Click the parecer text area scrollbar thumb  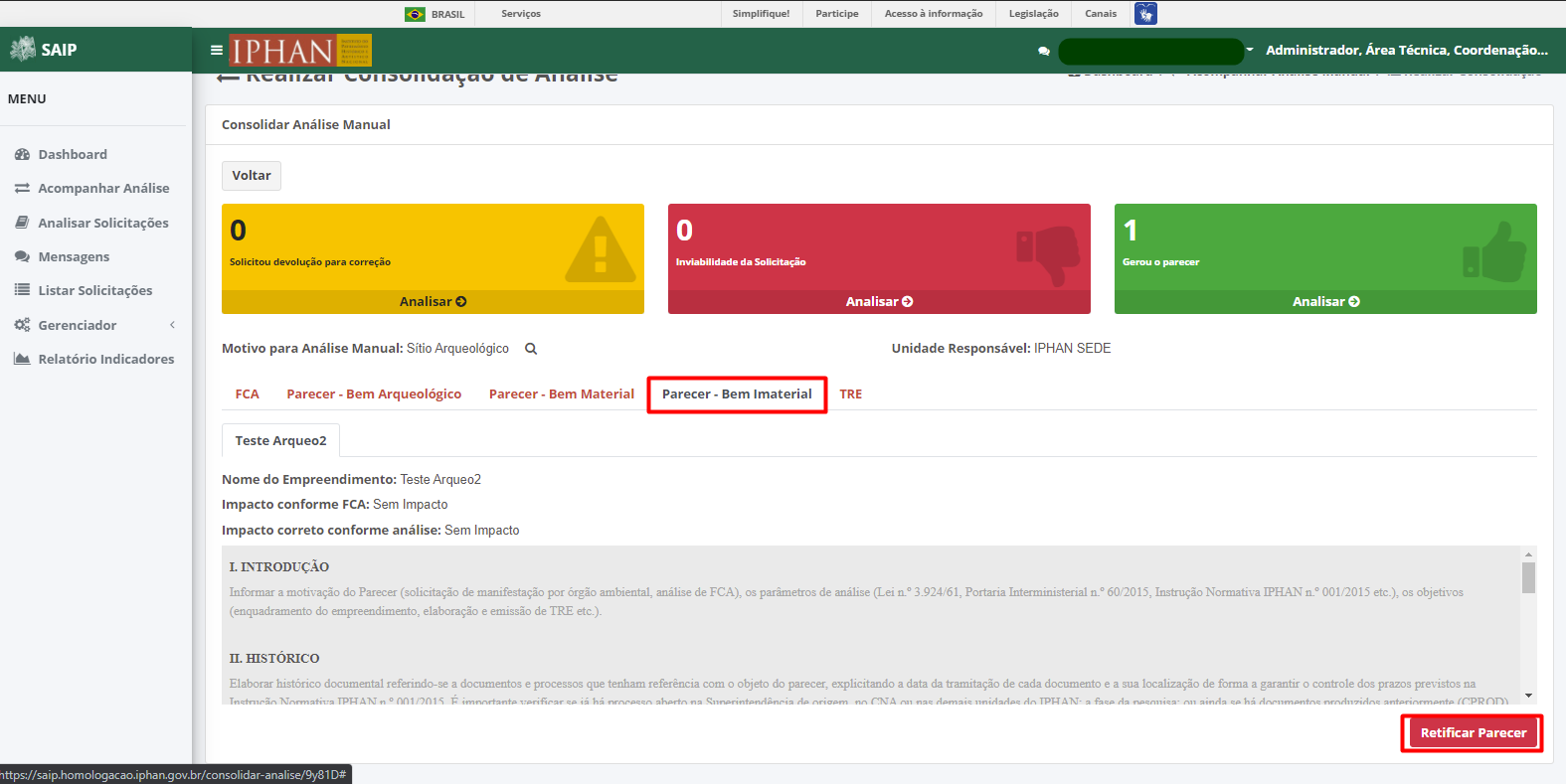click(x=1528, y=577)
